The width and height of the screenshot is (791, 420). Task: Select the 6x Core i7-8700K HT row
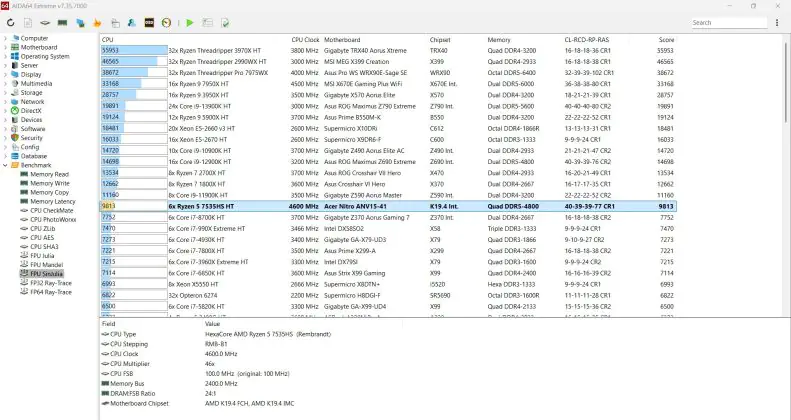coord(388,217)
